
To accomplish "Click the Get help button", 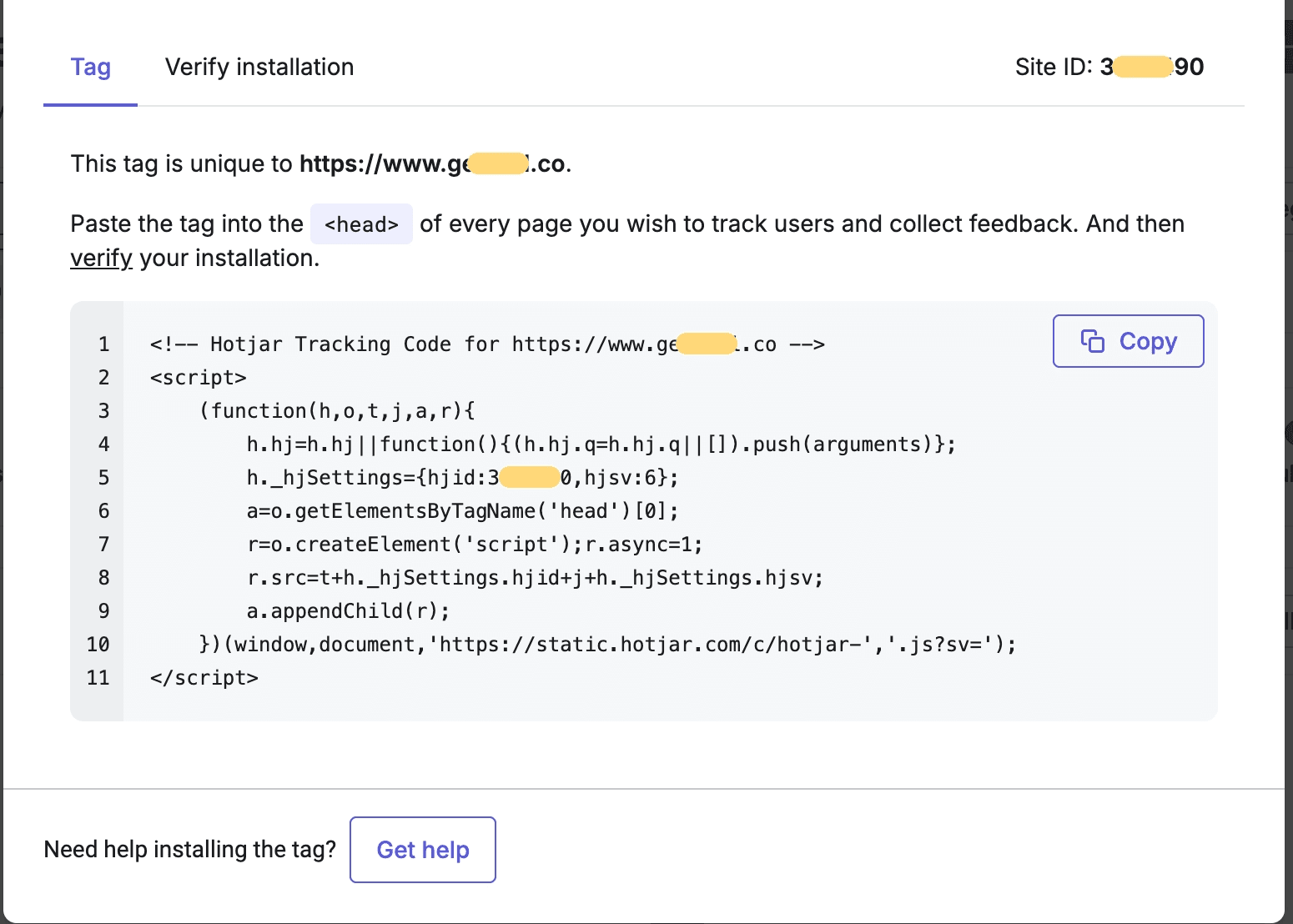I will point(423,850).
